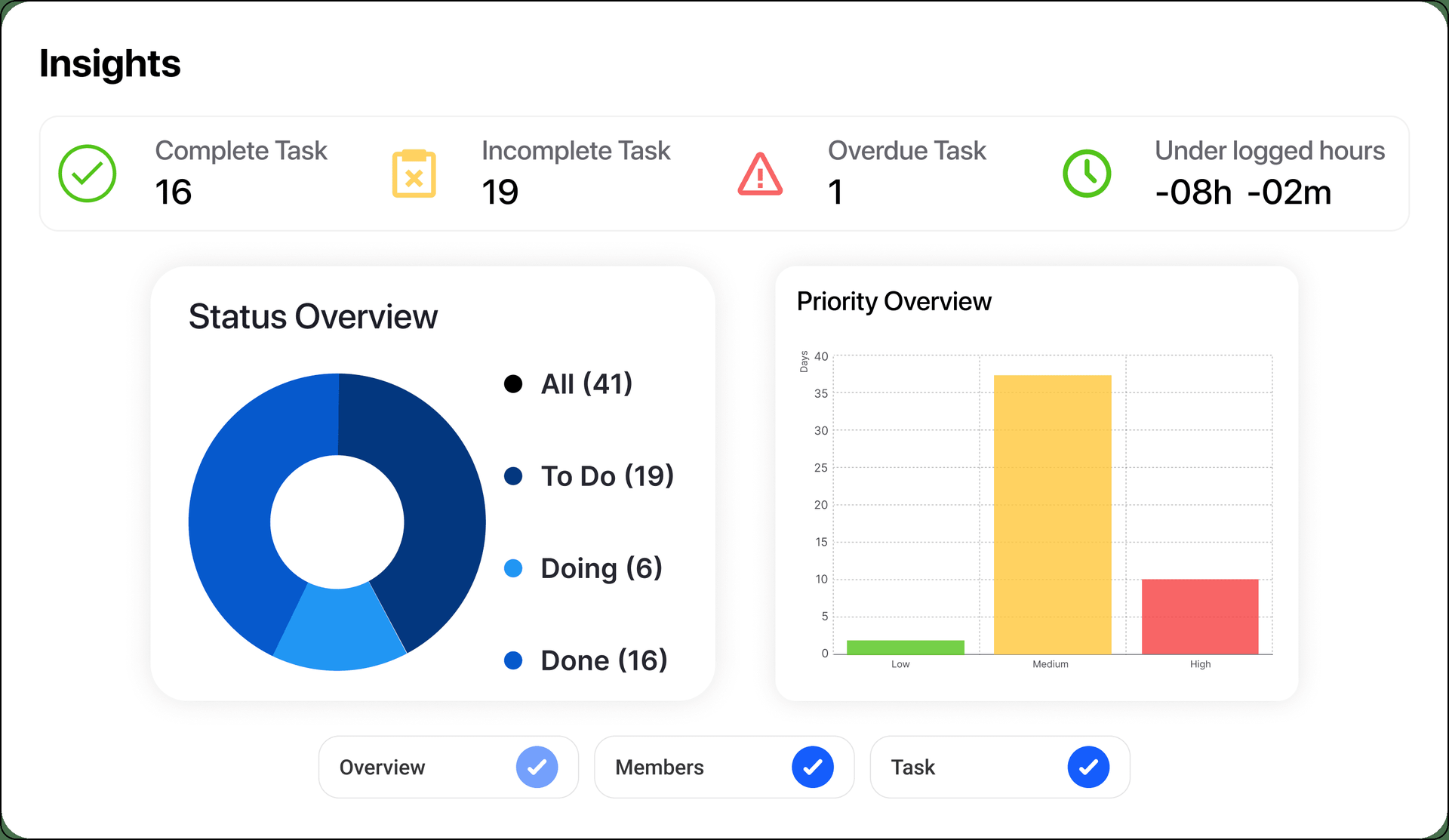Select the Overview option label

click(382, 768)
